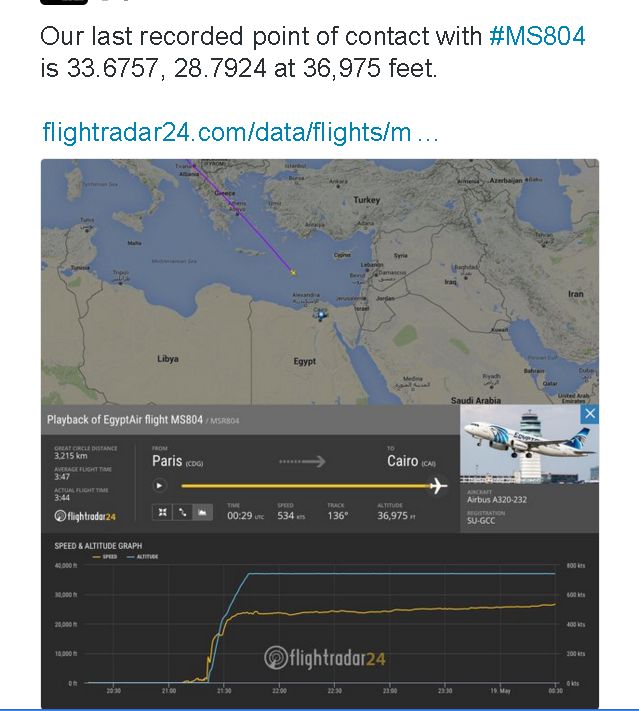Click the Speed legend entry in graph
This screenshot has width=639, height=711.
(x=105, y=556)
